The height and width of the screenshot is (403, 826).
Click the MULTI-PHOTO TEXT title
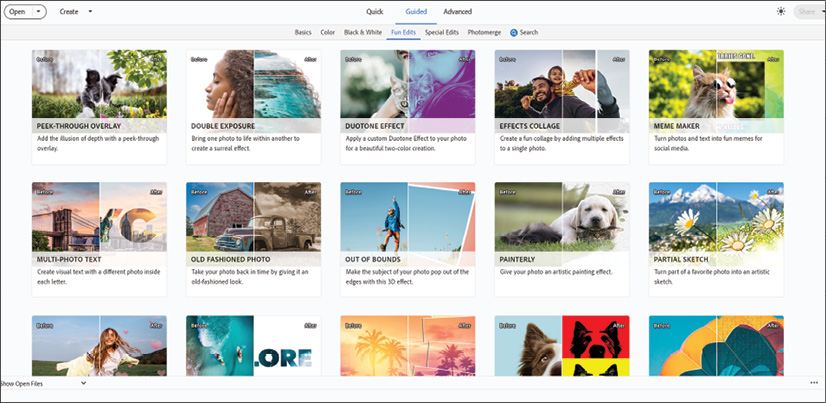[x=69, y=260]
